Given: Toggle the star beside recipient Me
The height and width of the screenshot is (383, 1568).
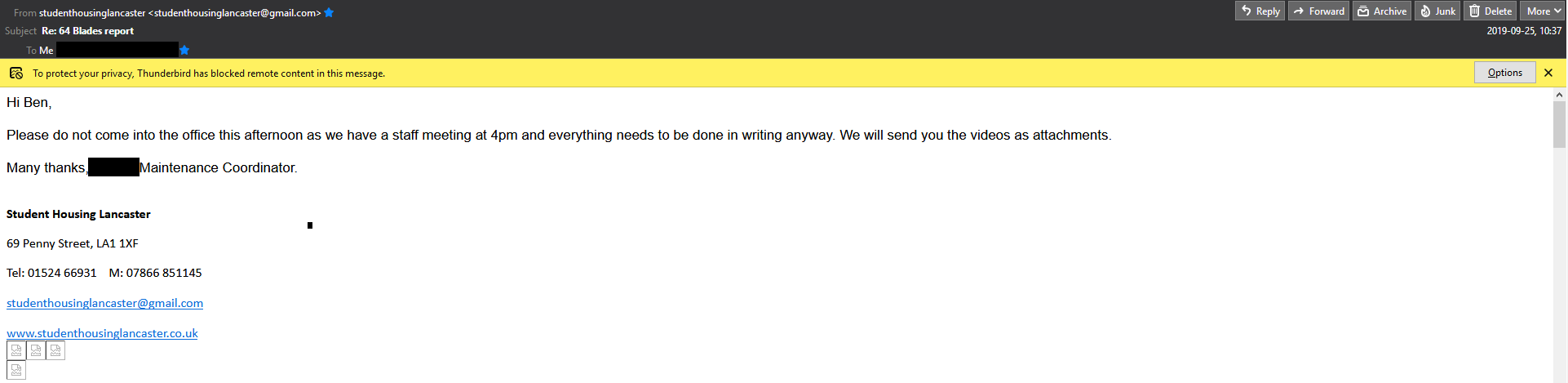Looking at the screenshot, I should (x=184, y=51).
